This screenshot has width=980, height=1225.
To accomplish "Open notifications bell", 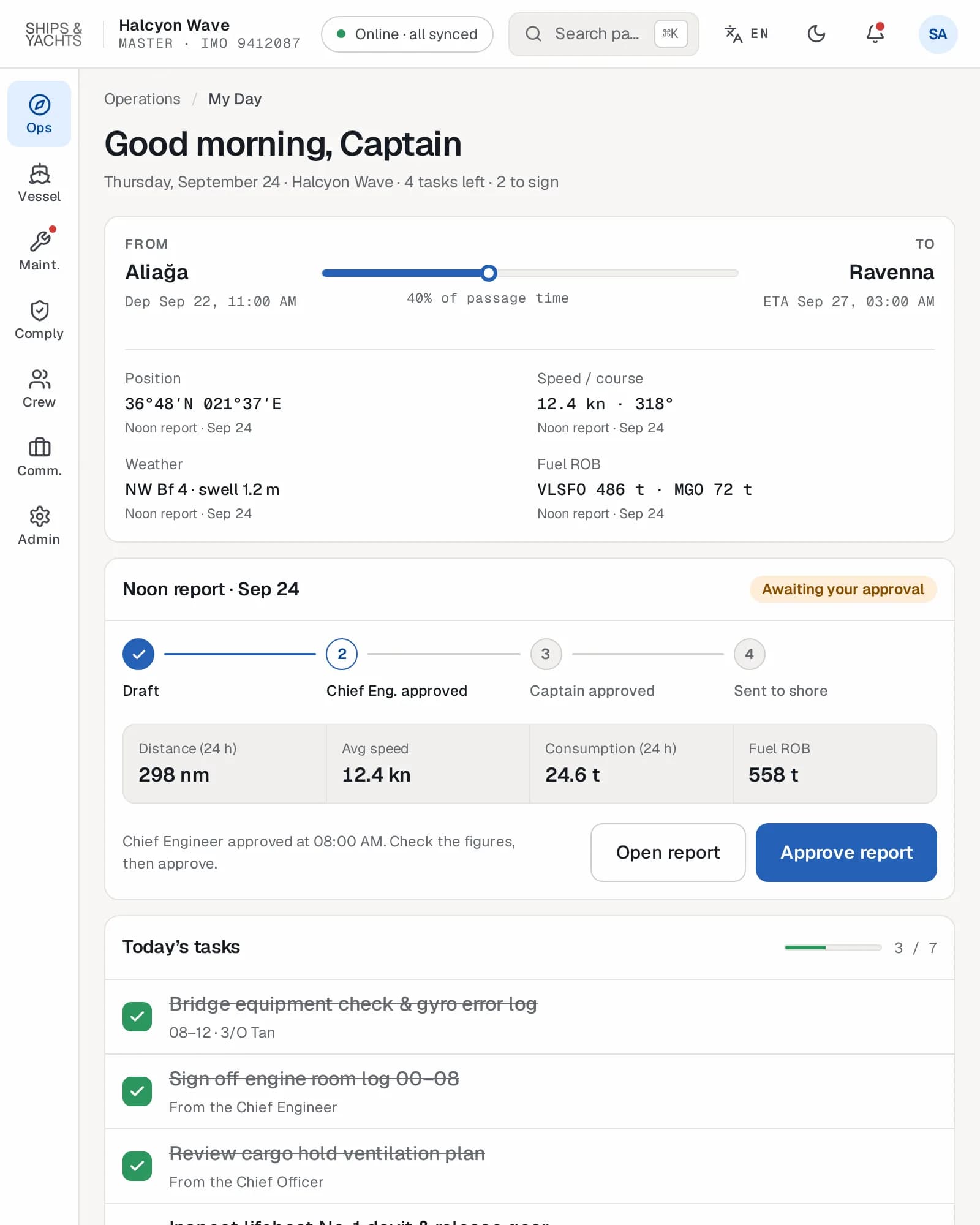I will point(875,34).
